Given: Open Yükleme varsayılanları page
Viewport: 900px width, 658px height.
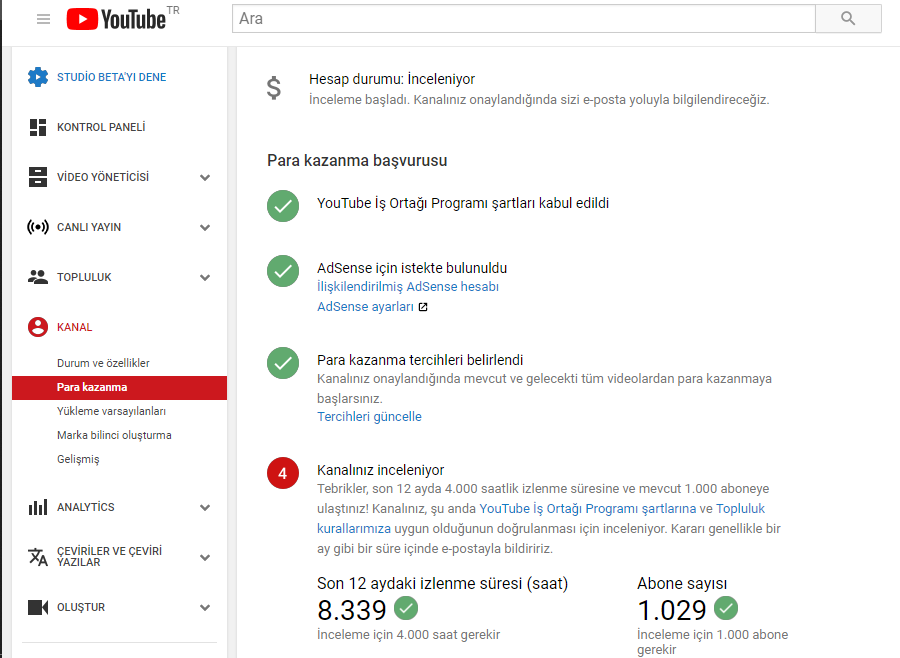Looking at the screenshot, I should coord(111,411).
